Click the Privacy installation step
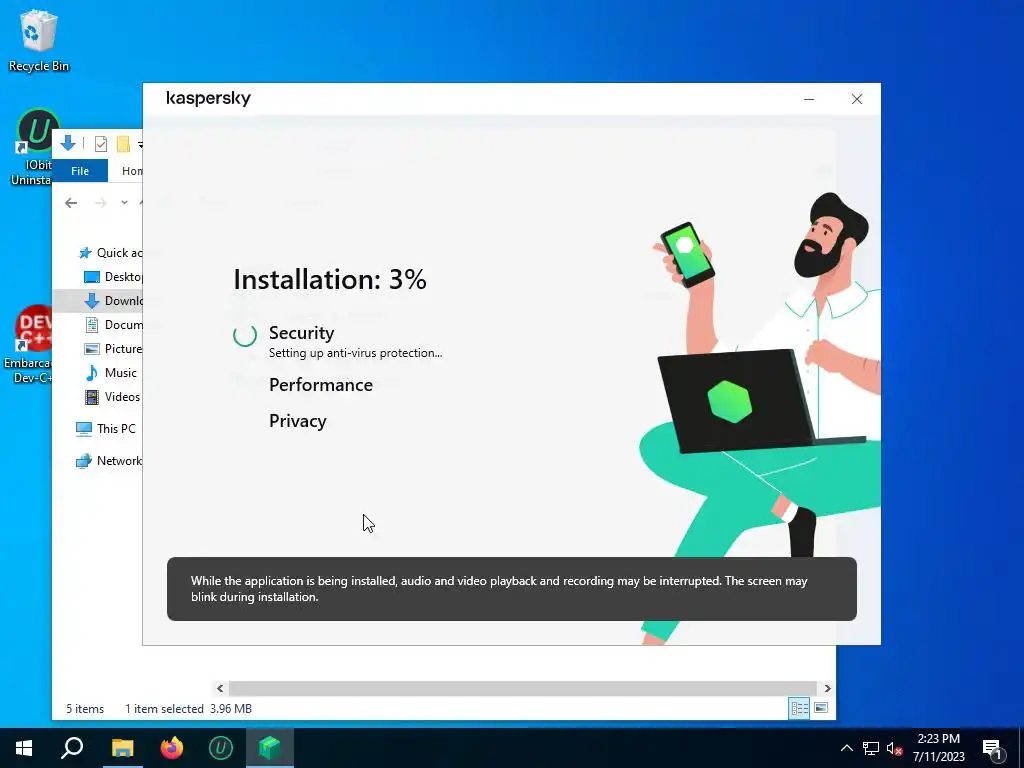The height and width of the screenshot is (768, 1024). pyautogui.click(x=298, y=421)
